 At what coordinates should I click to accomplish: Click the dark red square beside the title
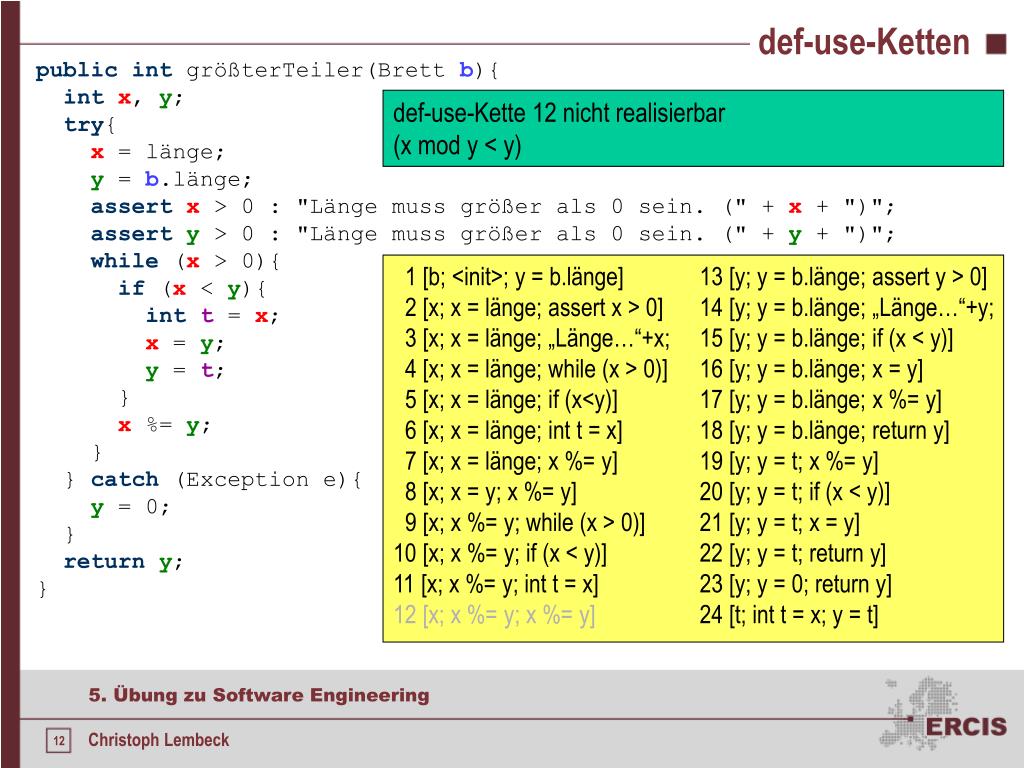point(997,44)
